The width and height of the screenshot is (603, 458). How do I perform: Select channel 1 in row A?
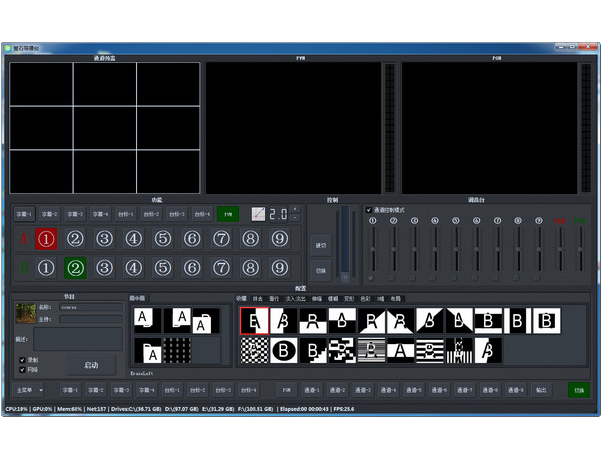pos(46,239)
